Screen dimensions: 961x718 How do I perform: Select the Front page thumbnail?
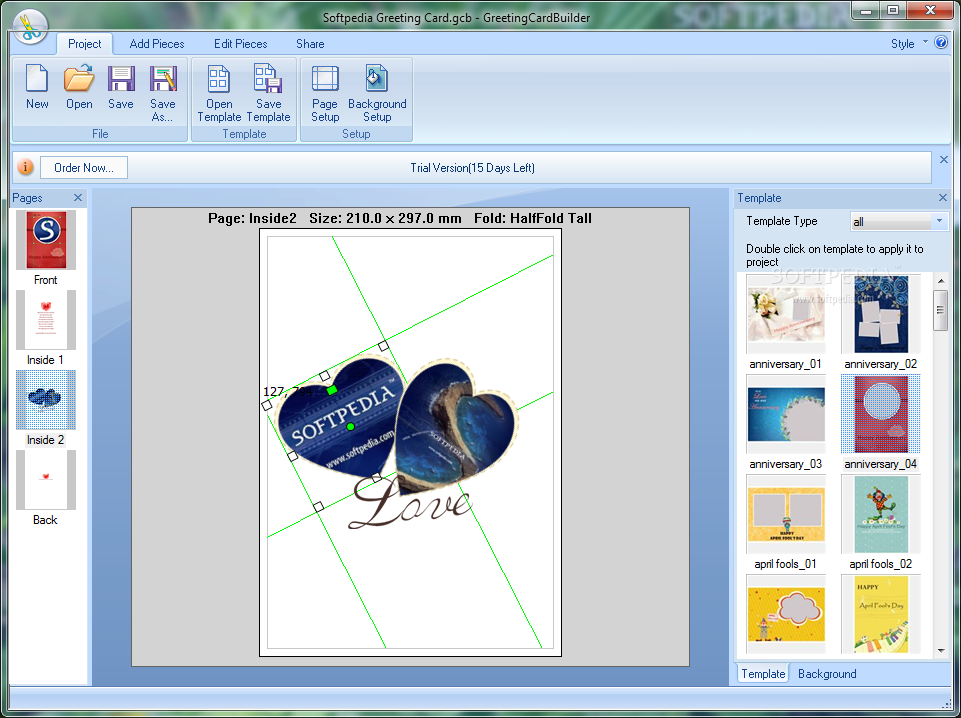[x=46, y=240]
